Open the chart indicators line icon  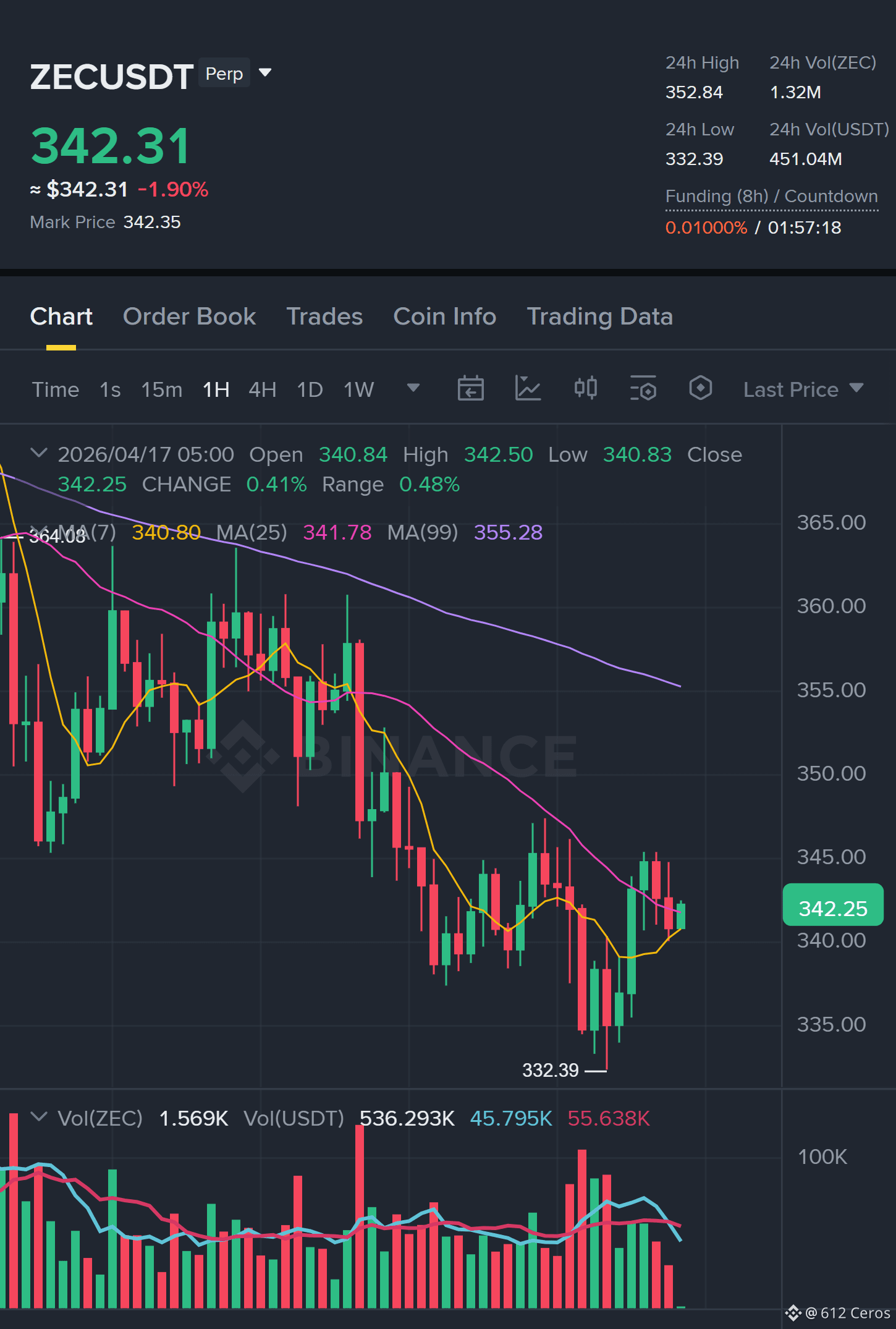pyautogui.click(x=528, y=389)
